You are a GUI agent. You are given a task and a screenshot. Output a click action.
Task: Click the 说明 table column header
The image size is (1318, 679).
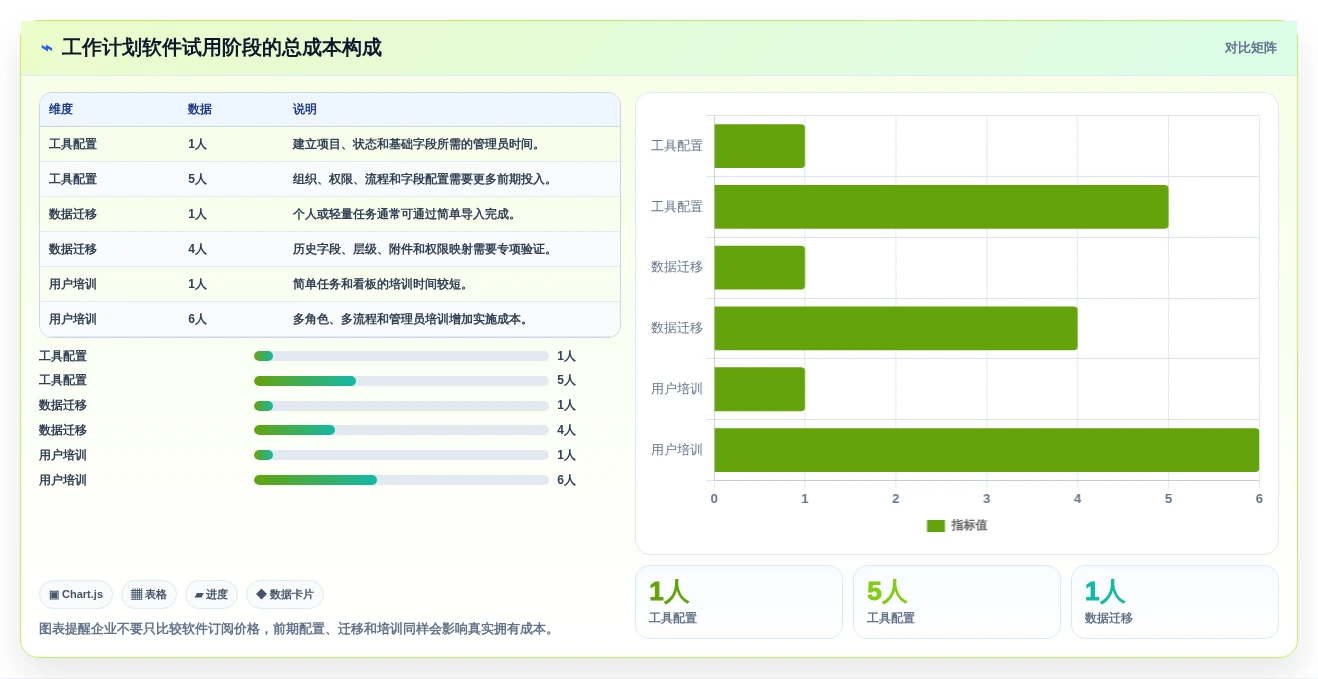pos(305,110)
